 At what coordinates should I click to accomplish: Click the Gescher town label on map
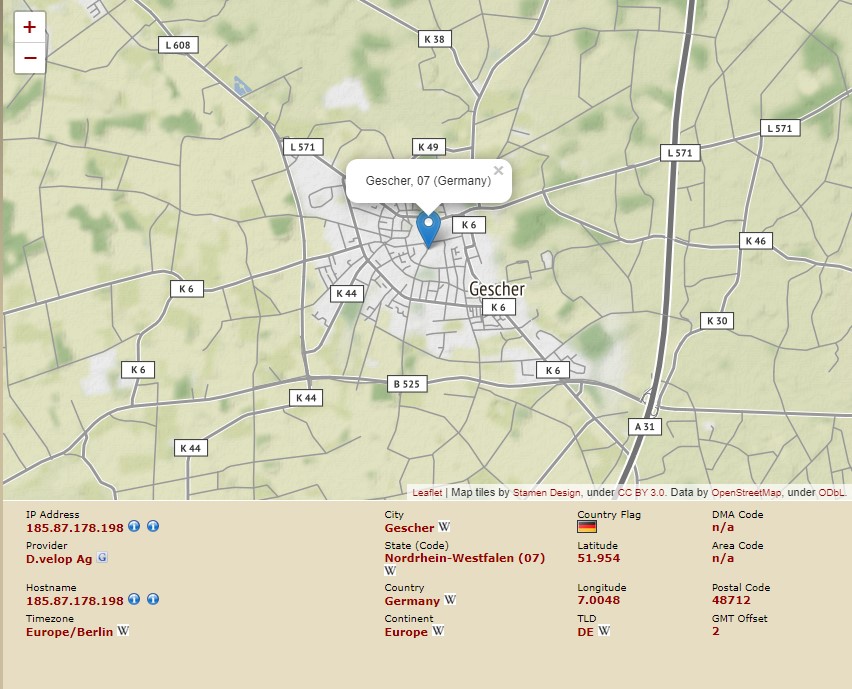click(497, 289)
